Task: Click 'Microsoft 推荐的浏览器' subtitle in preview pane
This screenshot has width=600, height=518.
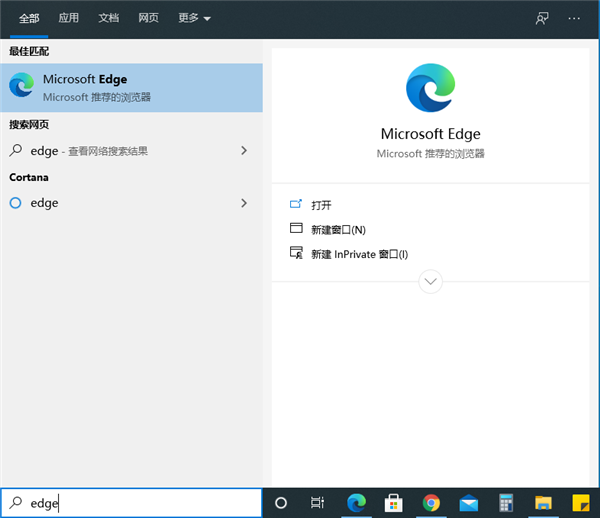Action: (x=430, y=154)
